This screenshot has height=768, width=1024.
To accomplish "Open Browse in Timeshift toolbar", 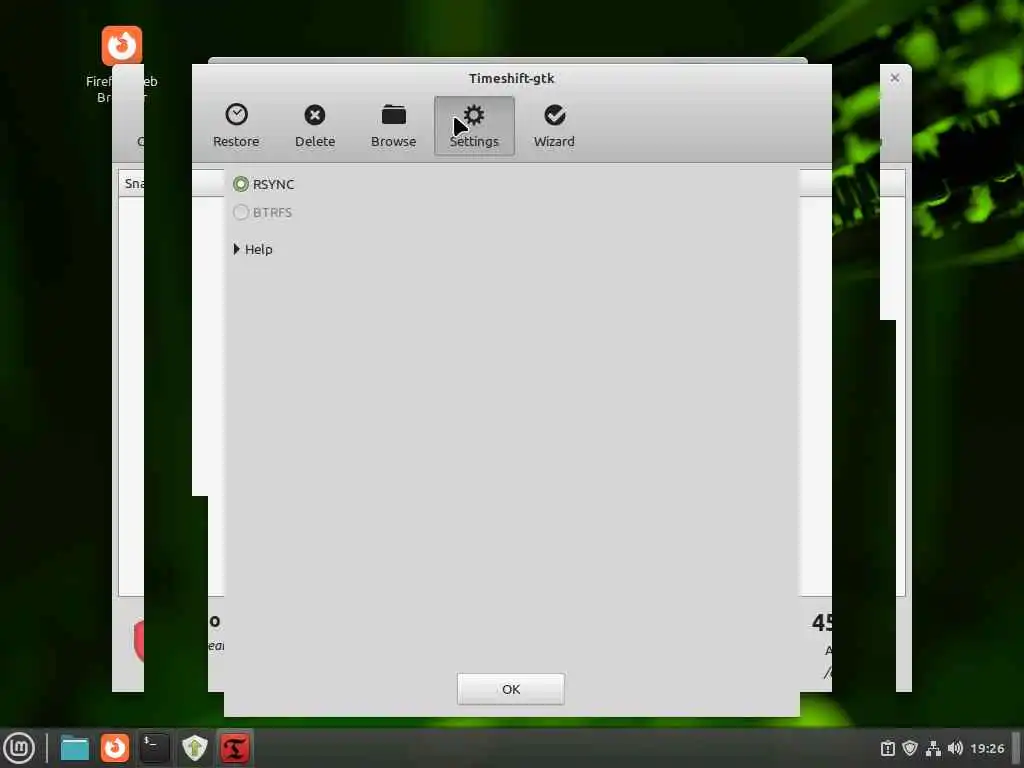I will 393,126.
